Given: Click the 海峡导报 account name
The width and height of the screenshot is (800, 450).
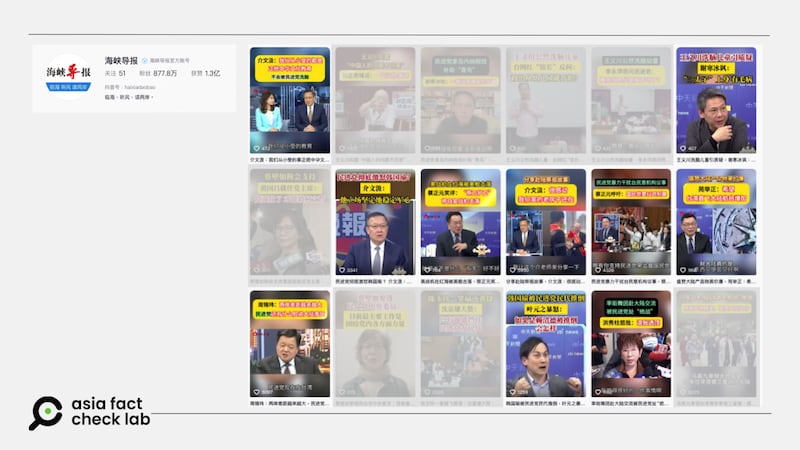Looking at the screenshot, I should [121, 60].
